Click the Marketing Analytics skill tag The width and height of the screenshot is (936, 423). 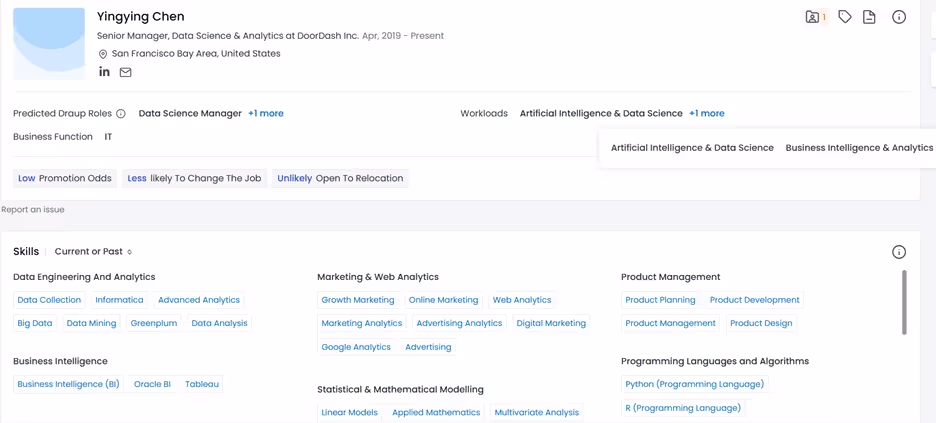(x=362, y=323)
